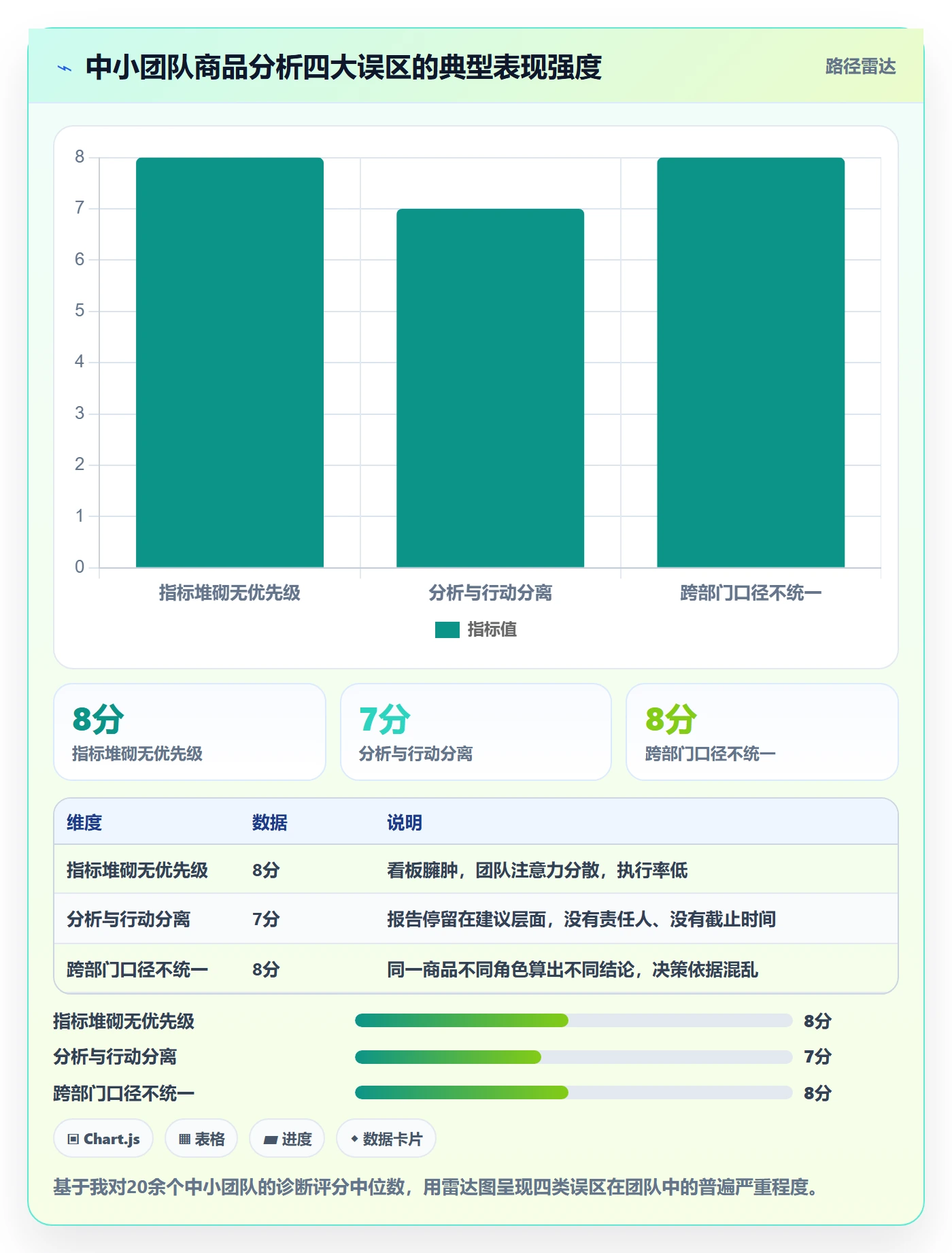The image size is (952, 1253).
Task: Click the 路径雷达 tag in the header
Action: point(860,67)
